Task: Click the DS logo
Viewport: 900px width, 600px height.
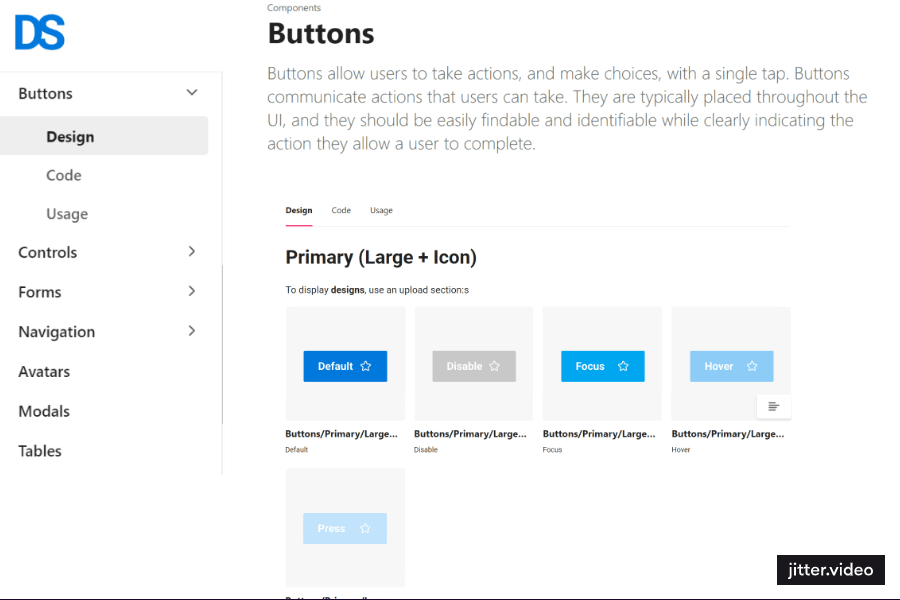Action: click(40, 34)
